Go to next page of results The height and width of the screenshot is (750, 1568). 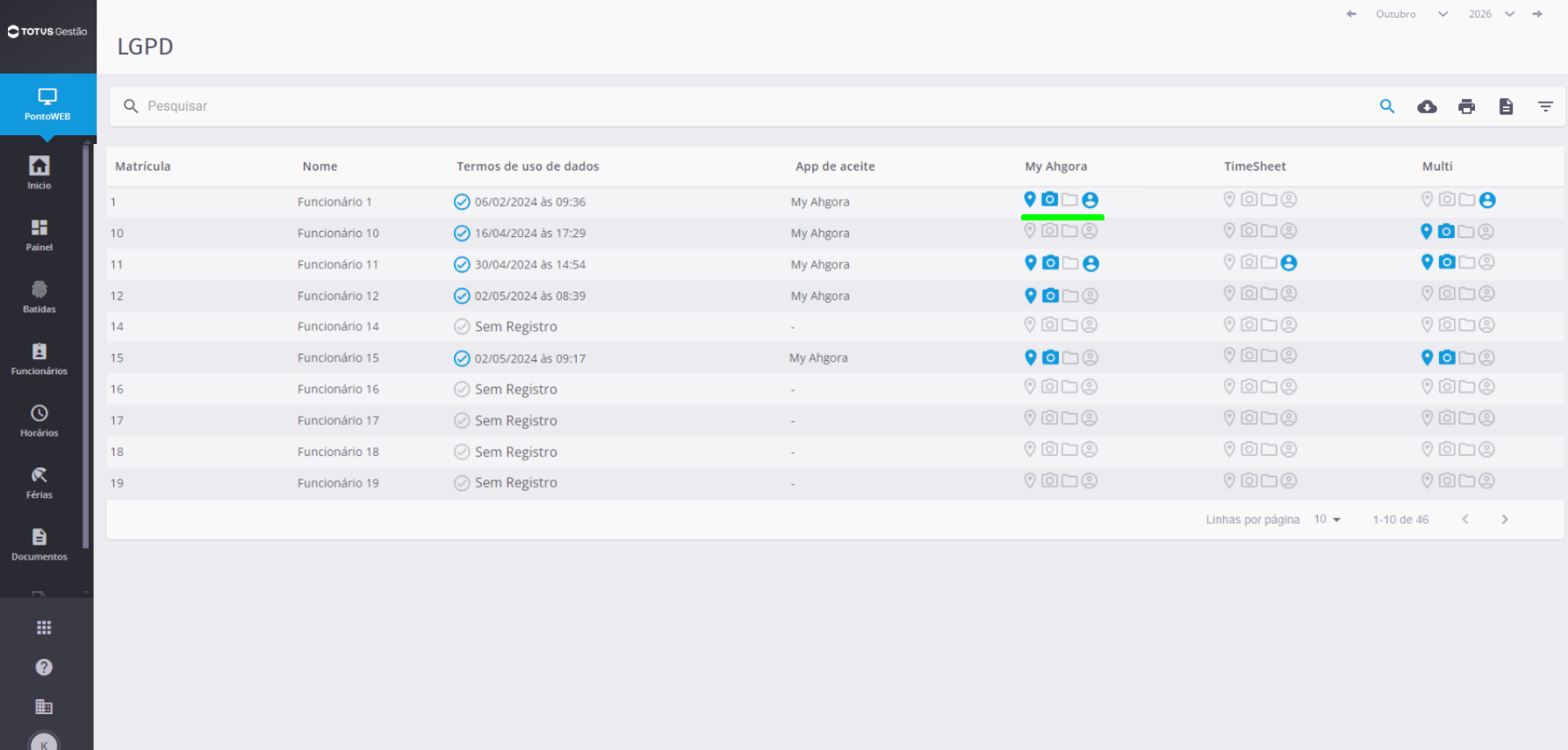point(1505,519)
